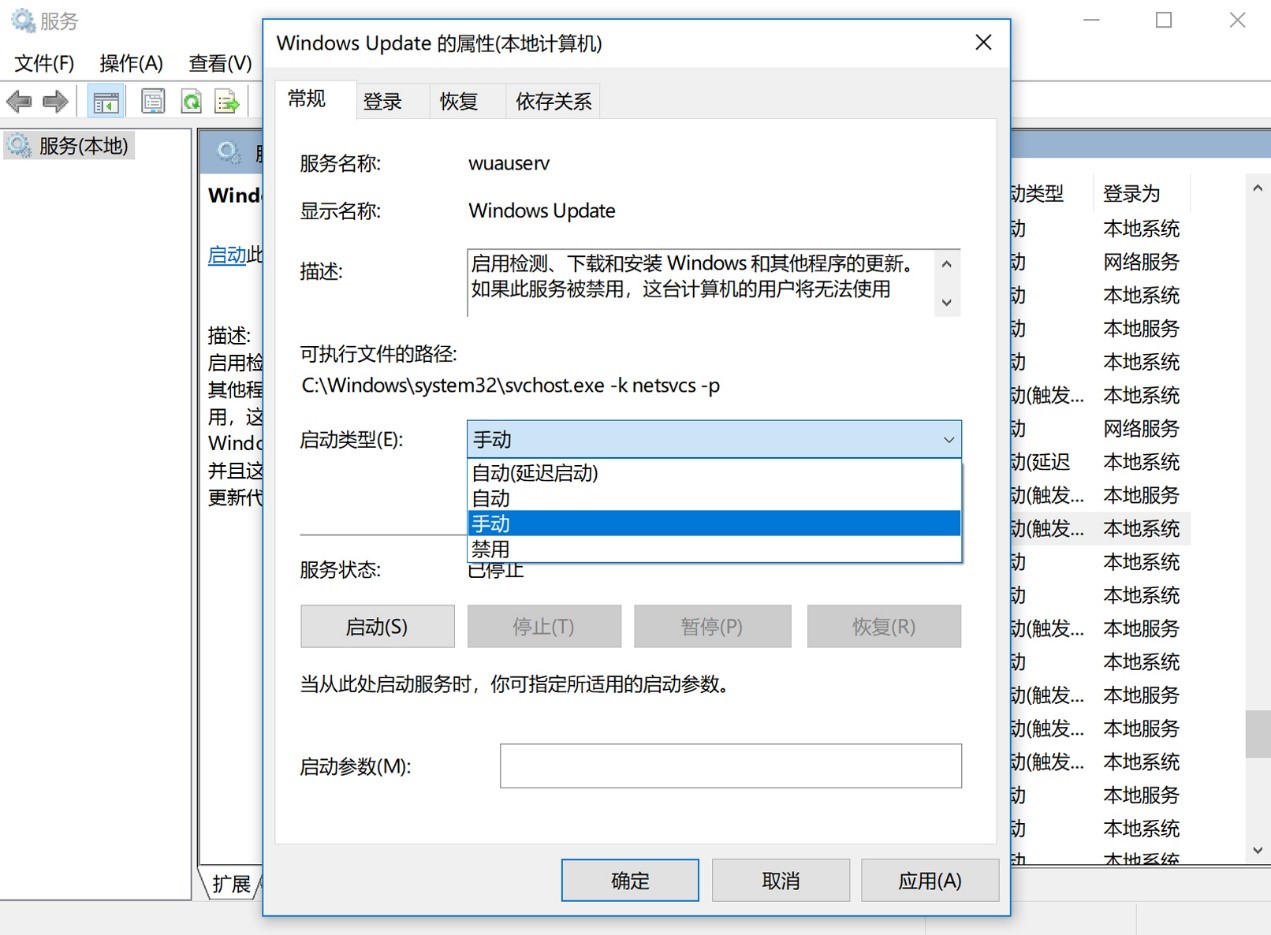Viewport: 1271px width, 935px height.
Task: Open the 操作(A) menu
Action: click(x=130, y=62)
